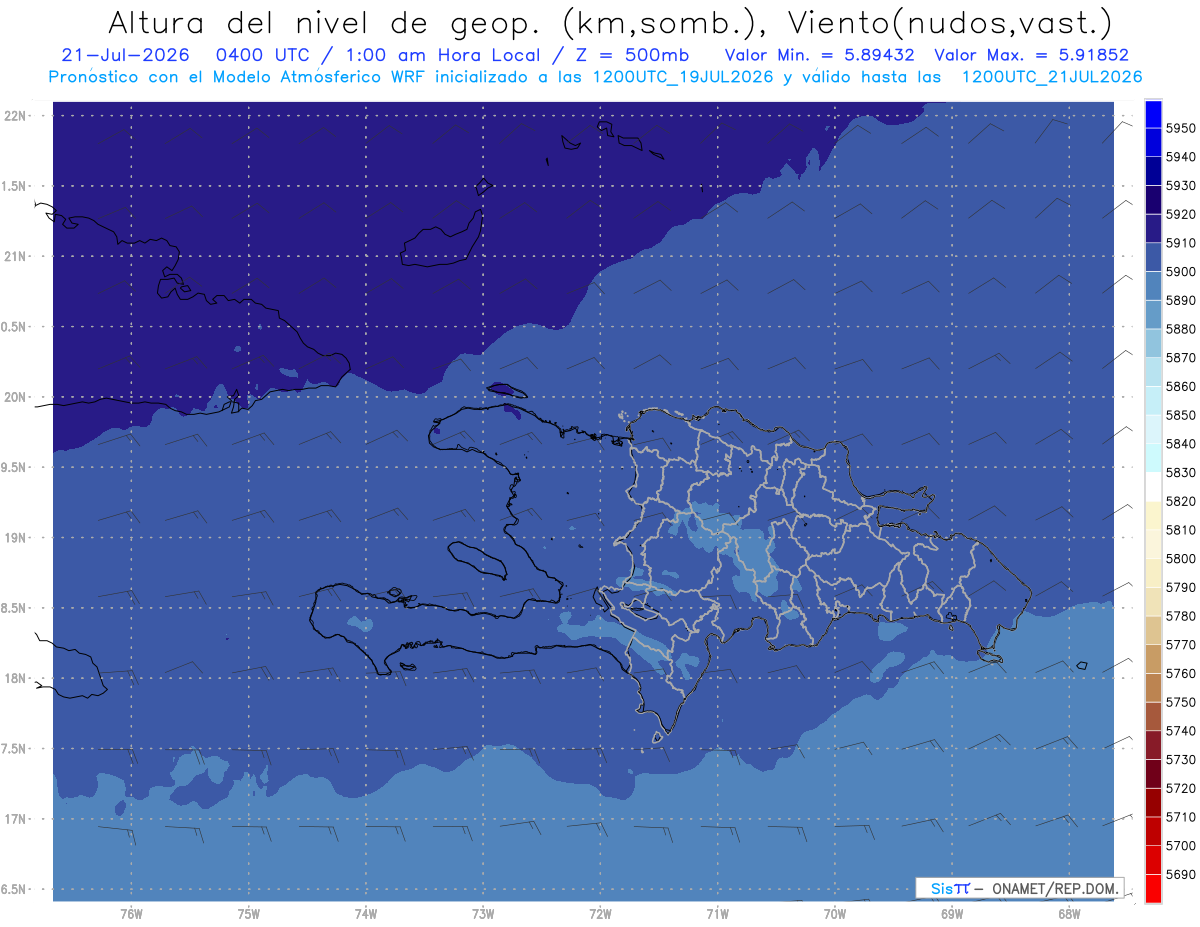This screenshot has width=1200, height=927.
Task: Click the 5830 value on the color scale
Action: pos(1180,473)
